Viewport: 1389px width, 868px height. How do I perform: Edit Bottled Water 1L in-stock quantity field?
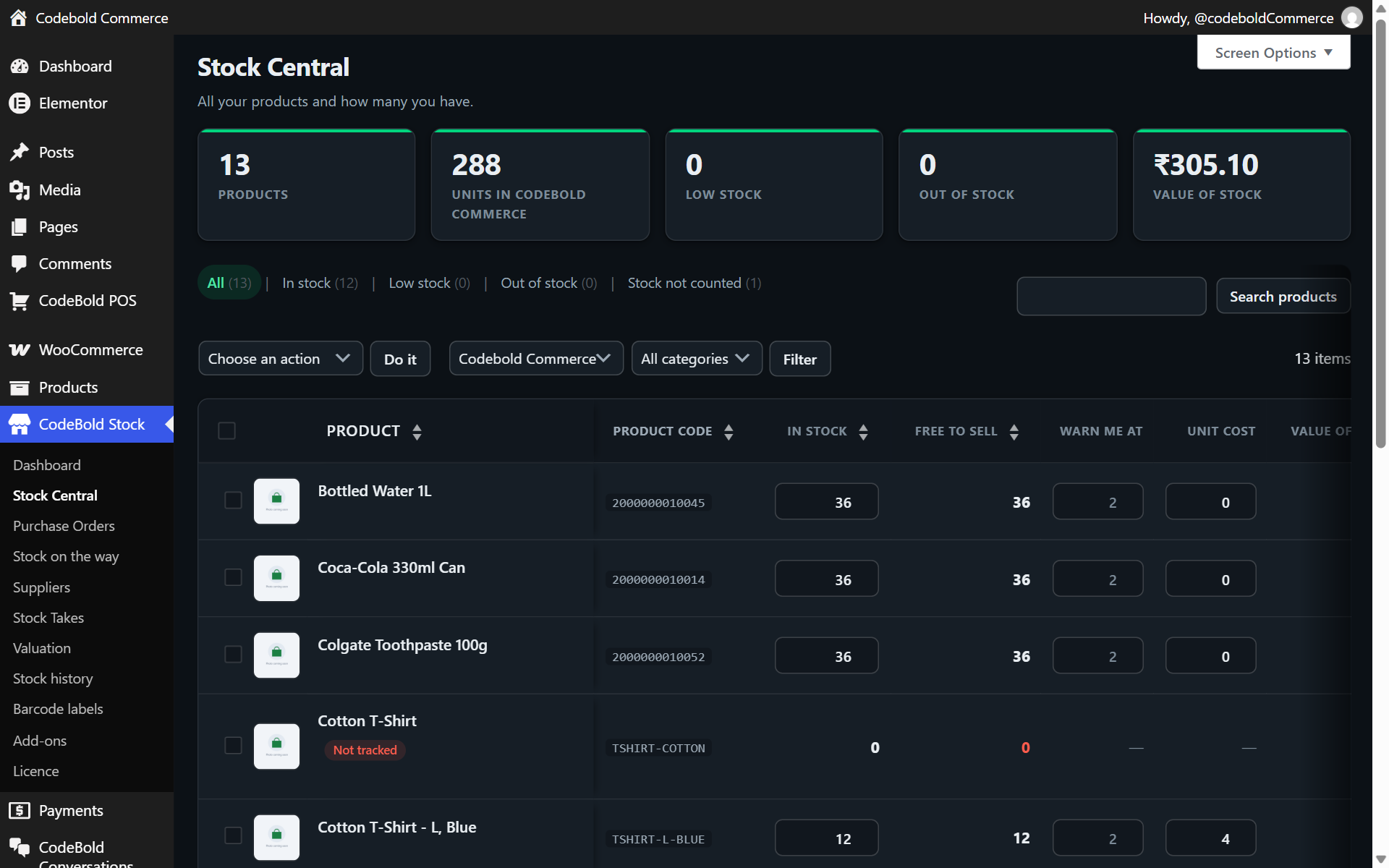[826, 501]
